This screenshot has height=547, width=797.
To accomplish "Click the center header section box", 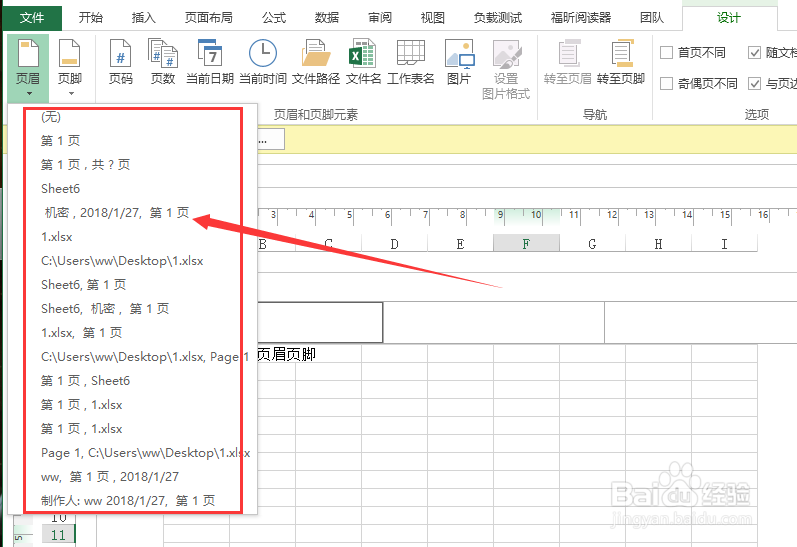I will tap(494, 322).
